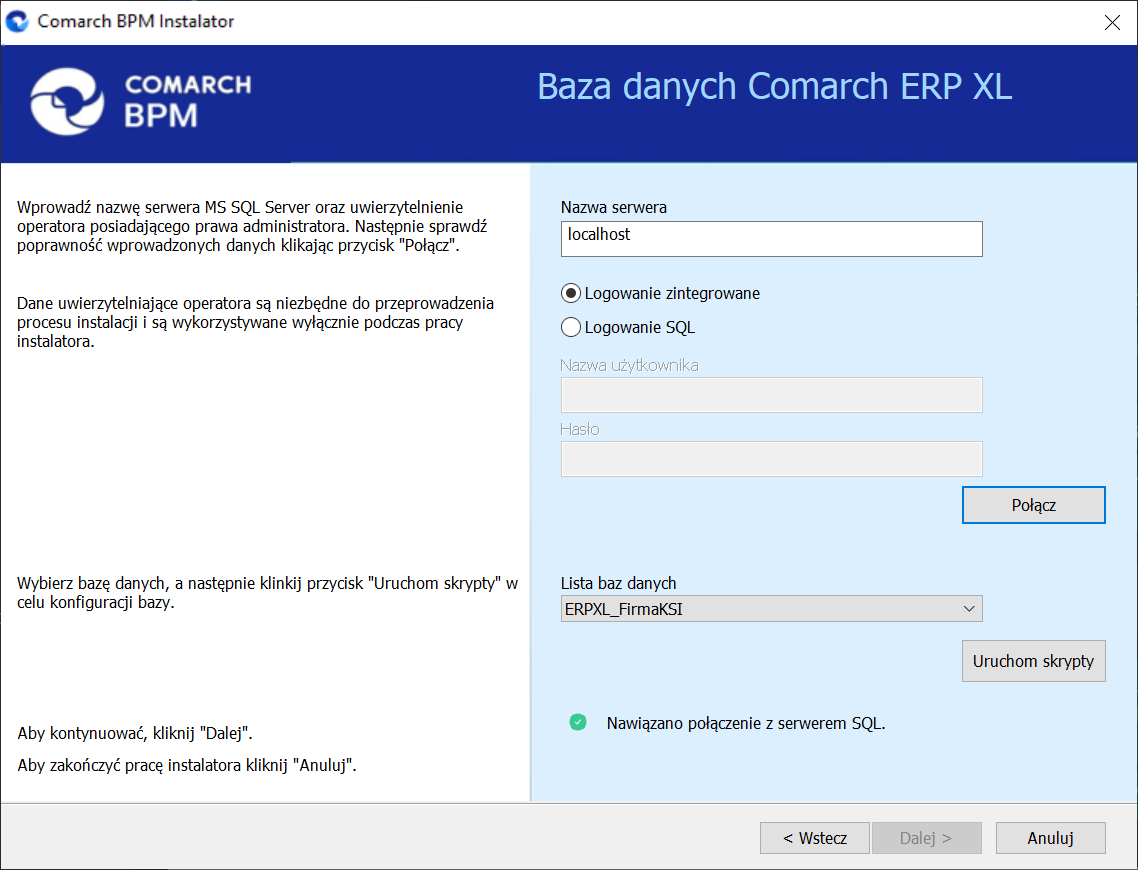Click the Comarch BPM logo in banner
Viewport: 1138px width, 870px height.
[x=141, y=102]
